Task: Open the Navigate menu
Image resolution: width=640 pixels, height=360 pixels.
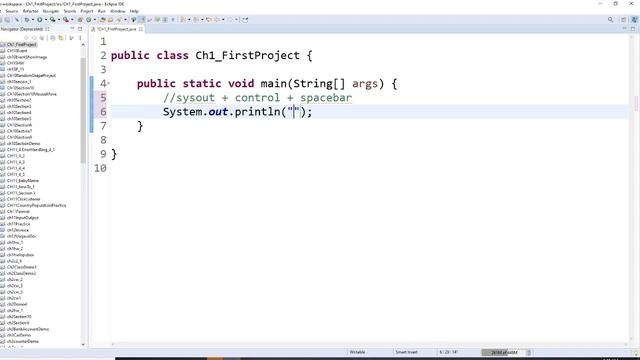Action: tap(51, 11)
